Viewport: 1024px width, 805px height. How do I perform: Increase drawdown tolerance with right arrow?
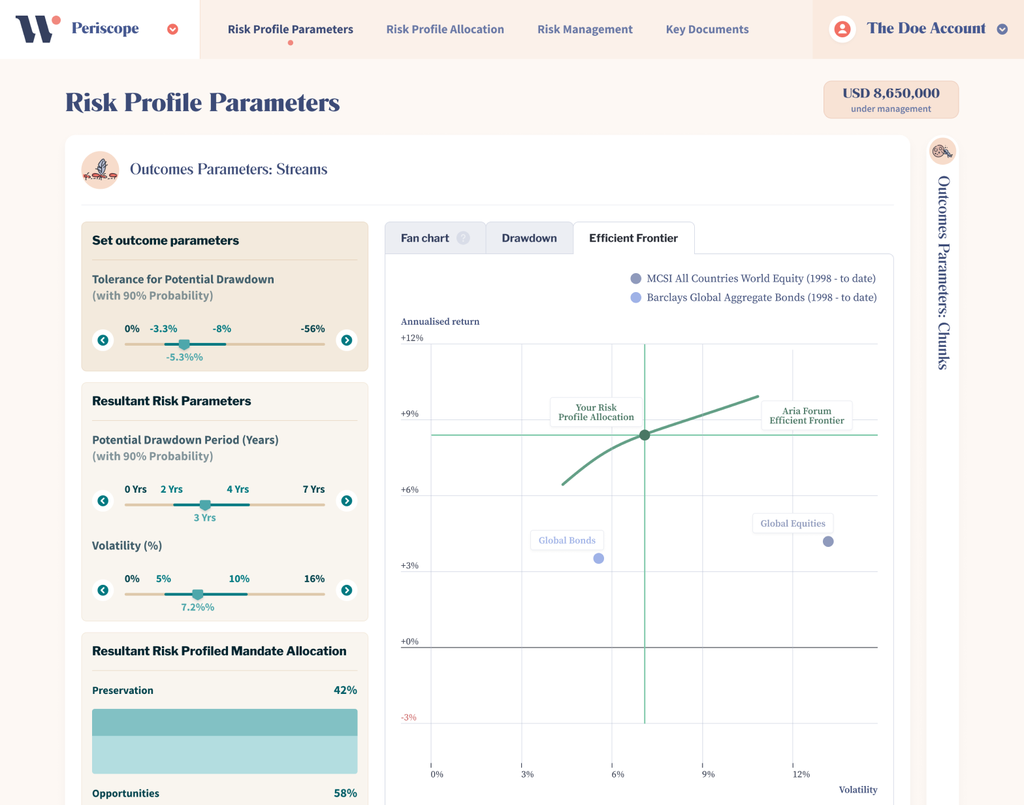346,340
